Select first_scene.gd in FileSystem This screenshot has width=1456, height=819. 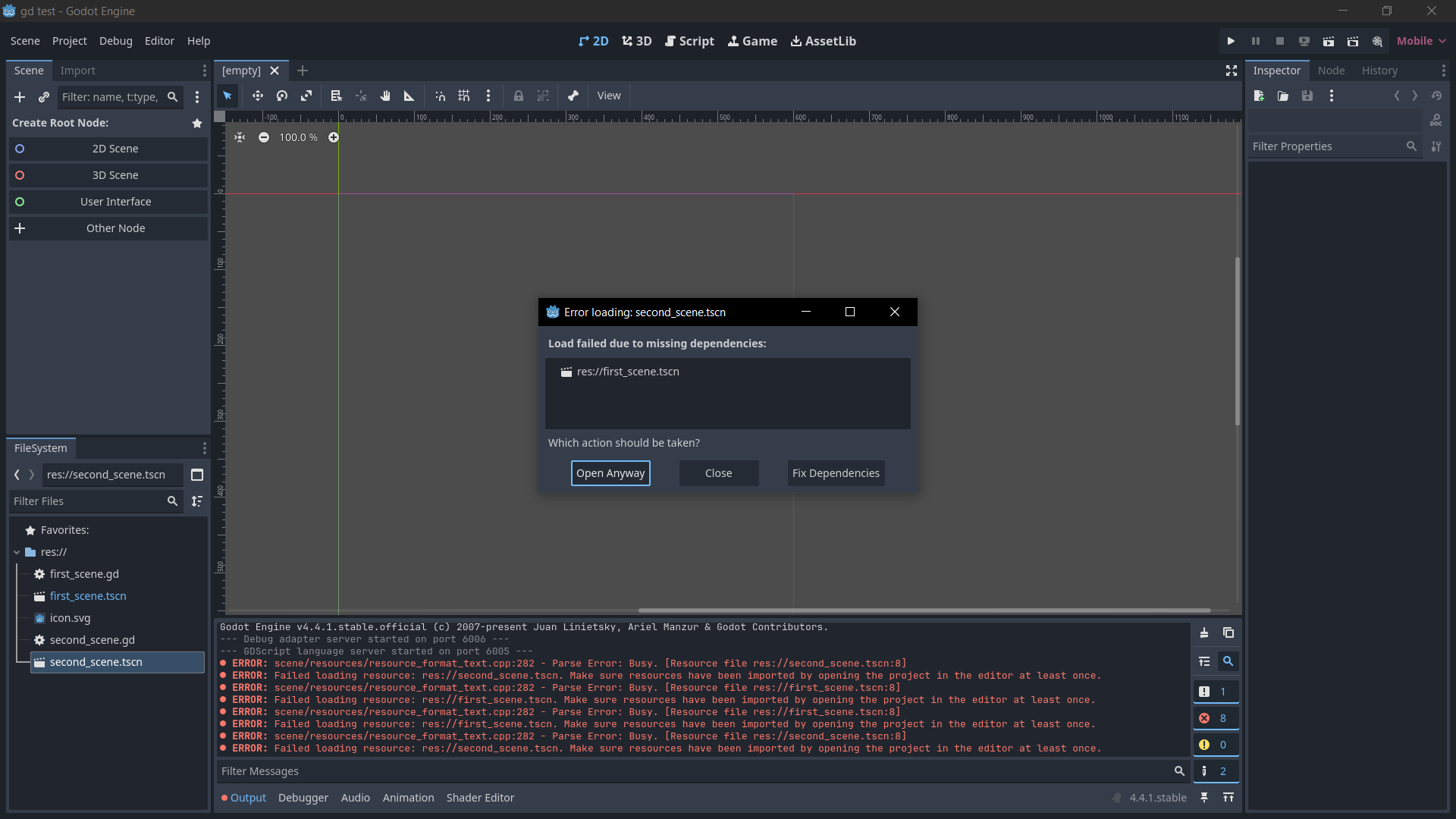click(x=84, y=574)
